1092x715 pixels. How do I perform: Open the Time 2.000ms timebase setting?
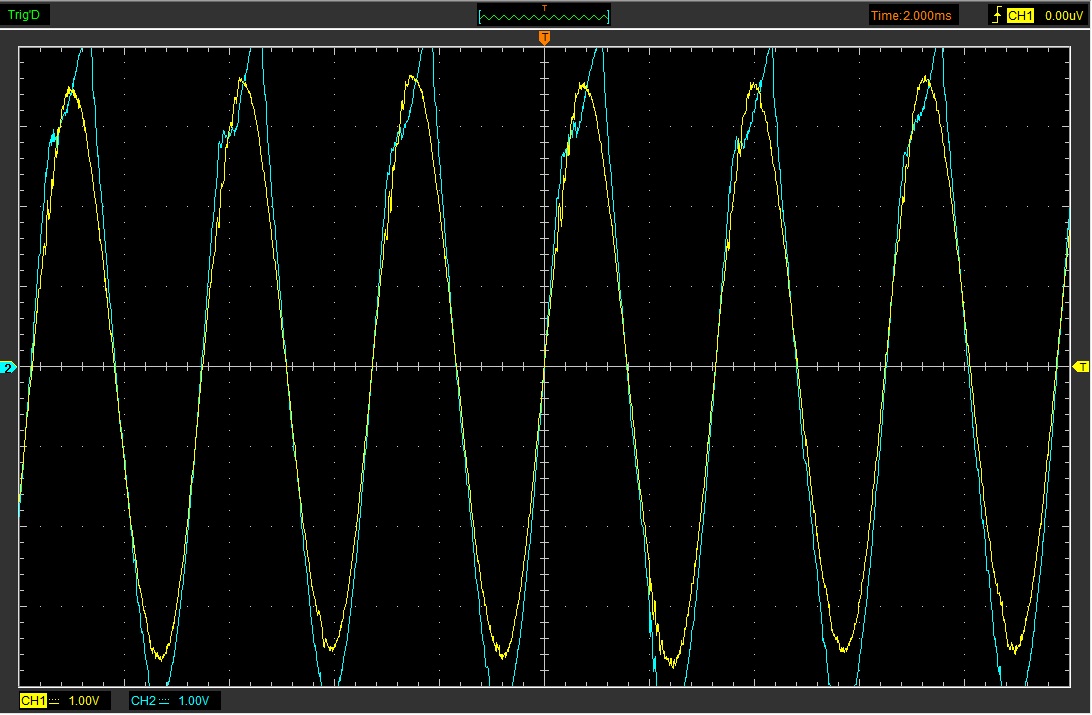click(x=912, y=15)
